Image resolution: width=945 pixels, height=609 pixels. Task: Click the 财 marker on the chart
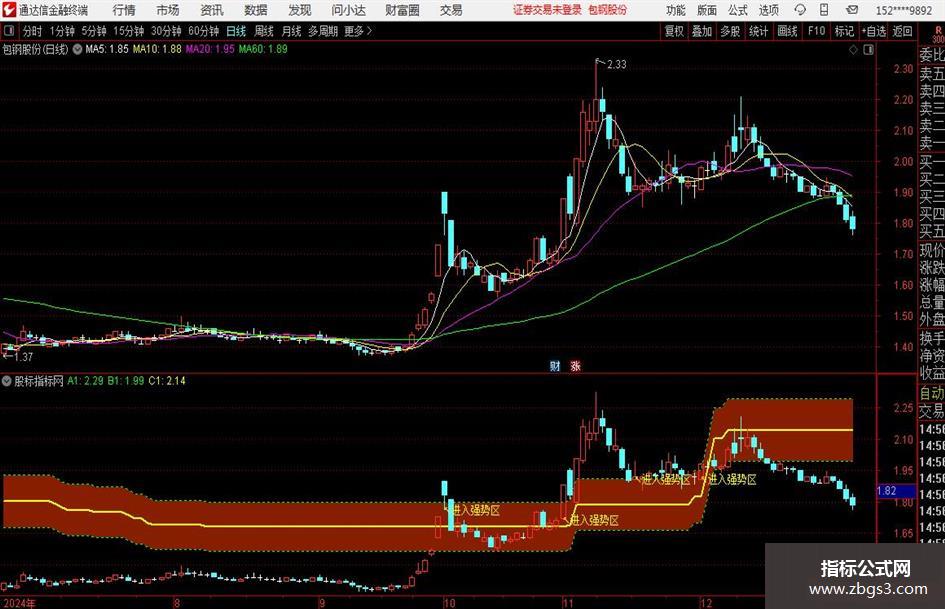[x=555, y=365]
